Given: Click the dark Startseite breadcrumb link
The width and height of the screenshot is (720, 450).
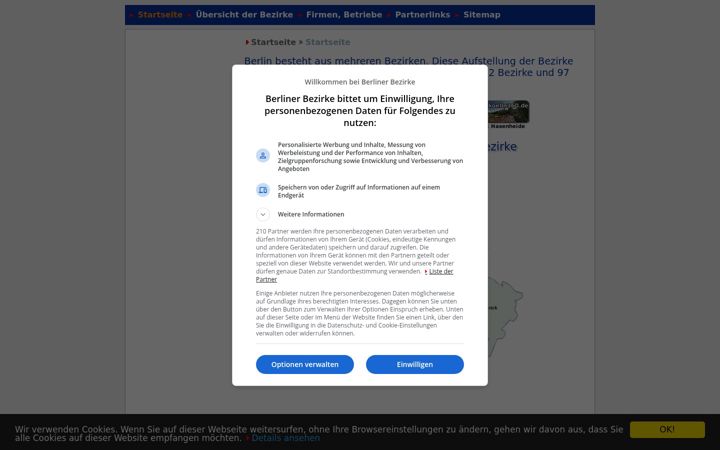Looking at the screenshot, I should 273,42.
